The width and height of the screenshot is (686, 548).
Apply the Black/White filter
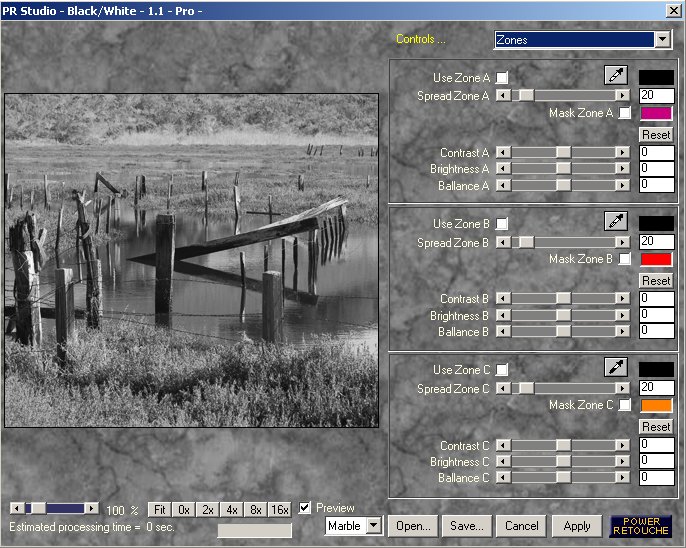click(x=577, y=526)
